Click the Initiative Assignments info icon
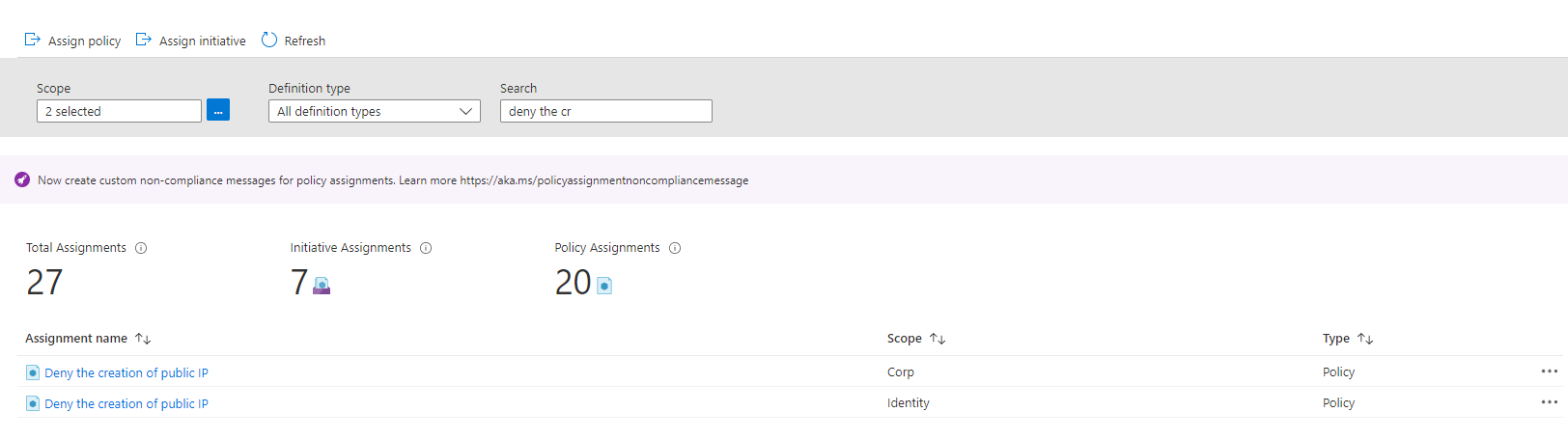The height and width of the screenshot is (440, 1568). pyautogui.click(x=426, y=248)
